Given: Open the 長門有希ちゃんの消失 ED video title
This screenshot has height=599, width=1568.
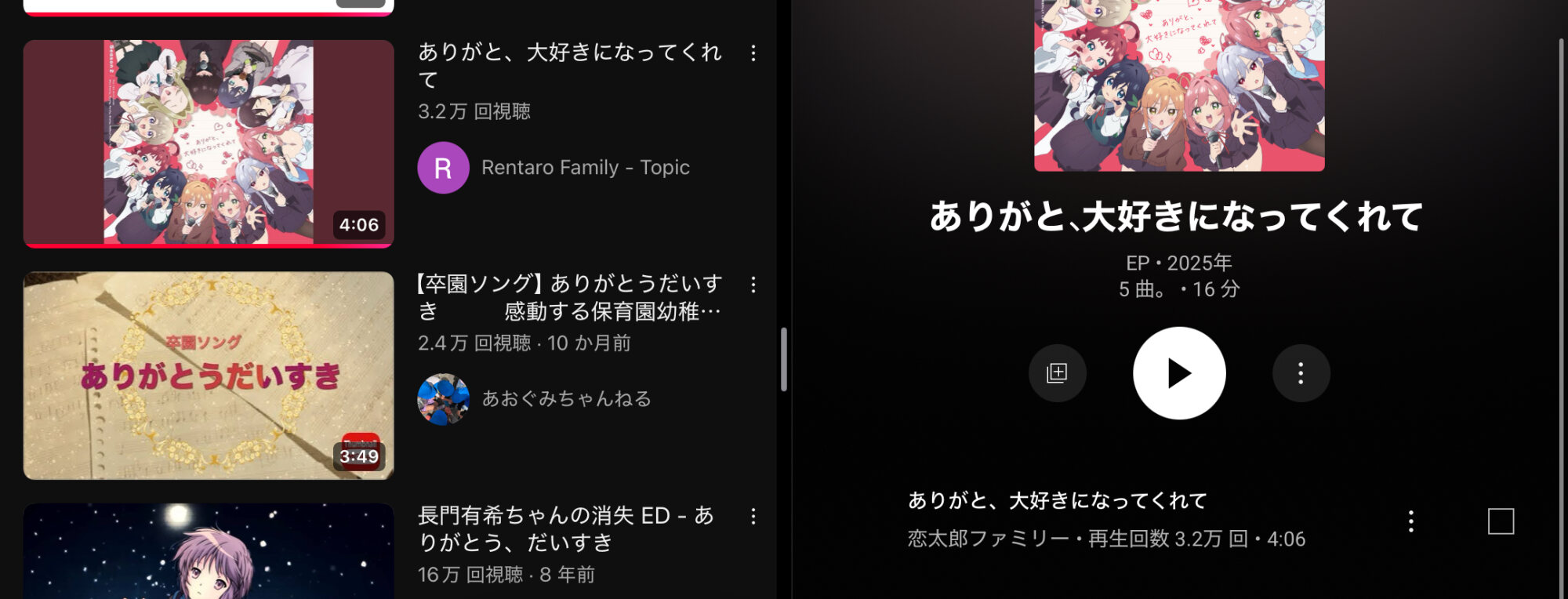Looking at the screenshot, I should tap(566, 528).
